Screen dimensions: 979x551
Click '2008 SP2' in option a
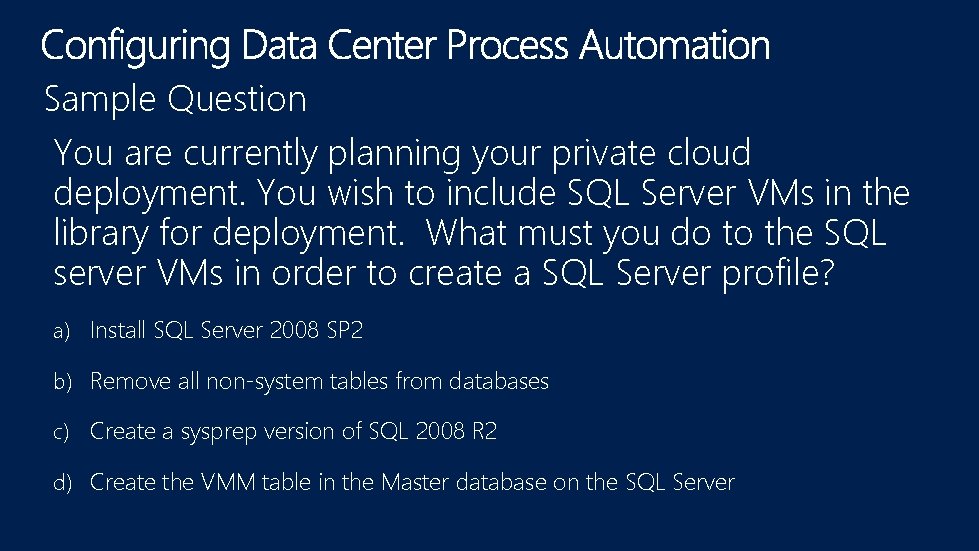coord(316,331)
